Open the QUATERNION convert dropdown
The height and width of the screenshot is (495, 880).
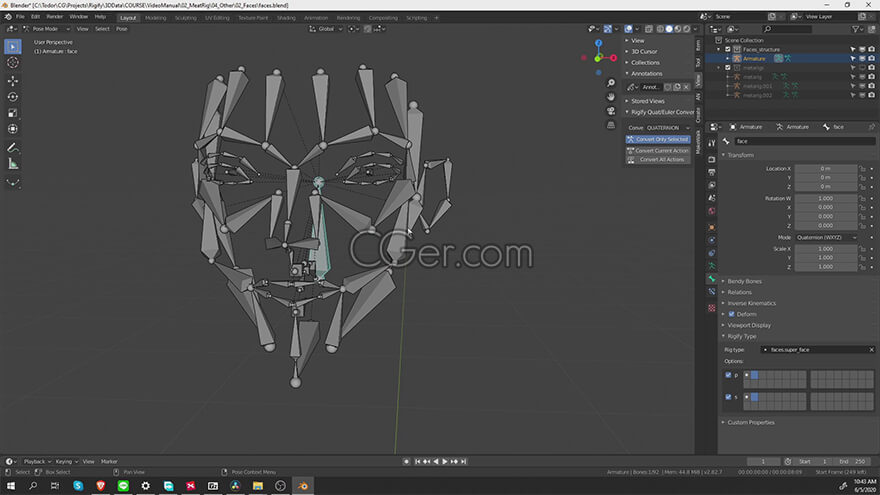667,128
